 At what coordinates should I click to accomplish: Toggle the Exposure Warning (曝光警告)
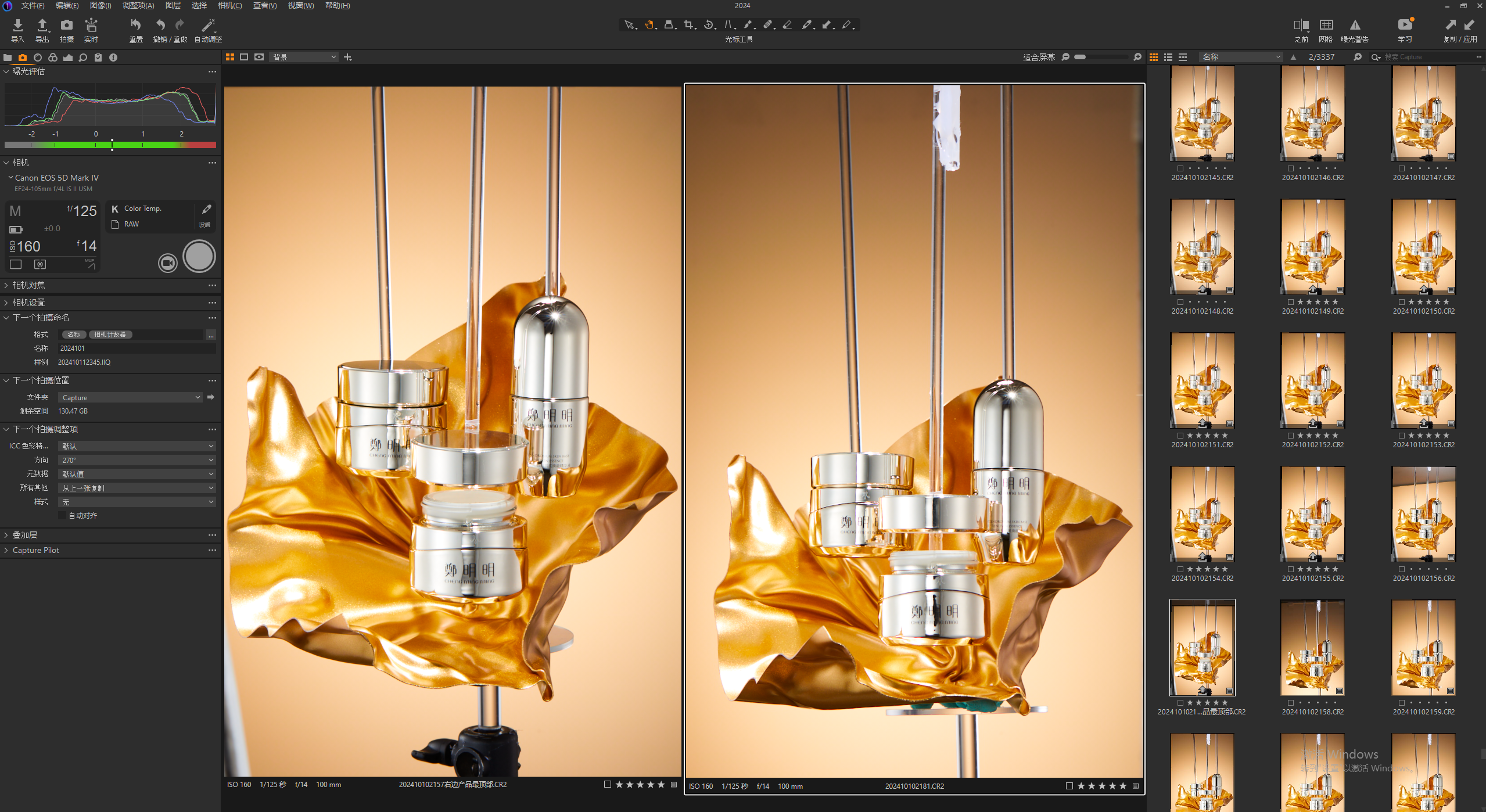(1355, 30)
